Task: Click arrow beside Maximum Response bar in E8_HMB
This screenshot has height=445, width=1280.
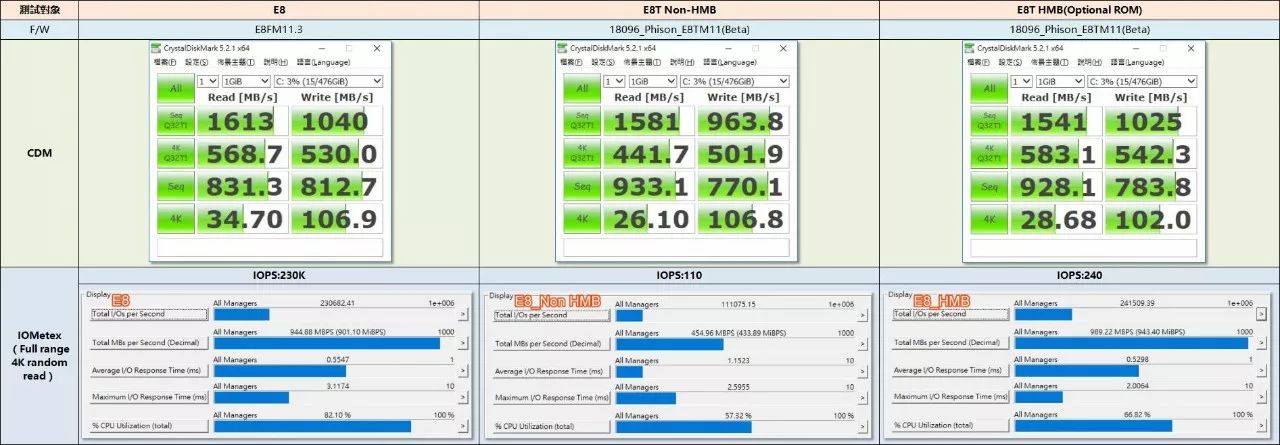Action: point(1263,397)
